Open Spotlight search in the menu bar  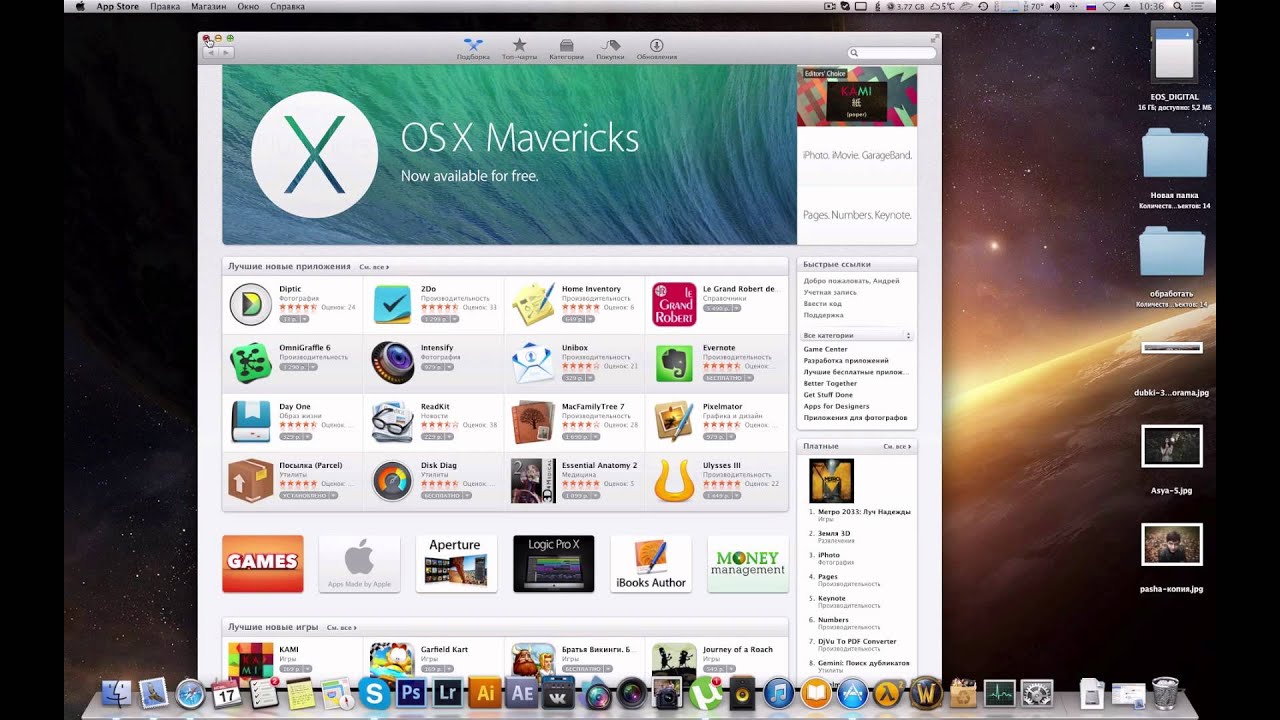(1180, 6)
